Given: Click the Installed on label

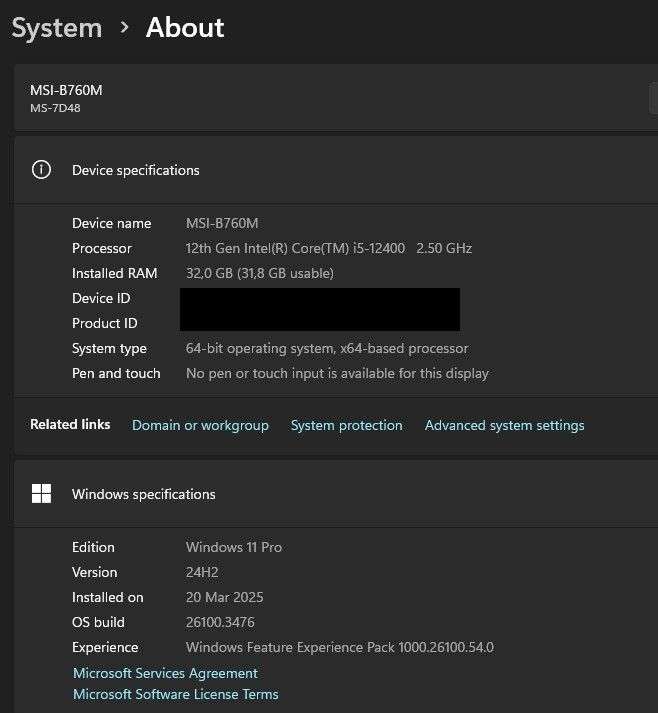Looking at the screenshot, I should pos(108,597).
